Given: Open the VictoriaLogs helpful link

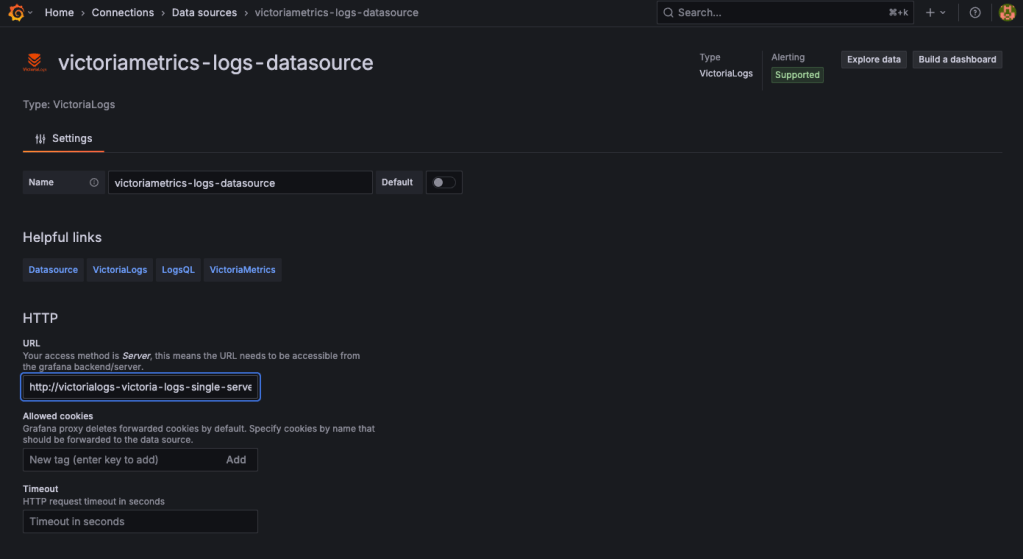Looking at the screenshot, I should click(120, 269).
